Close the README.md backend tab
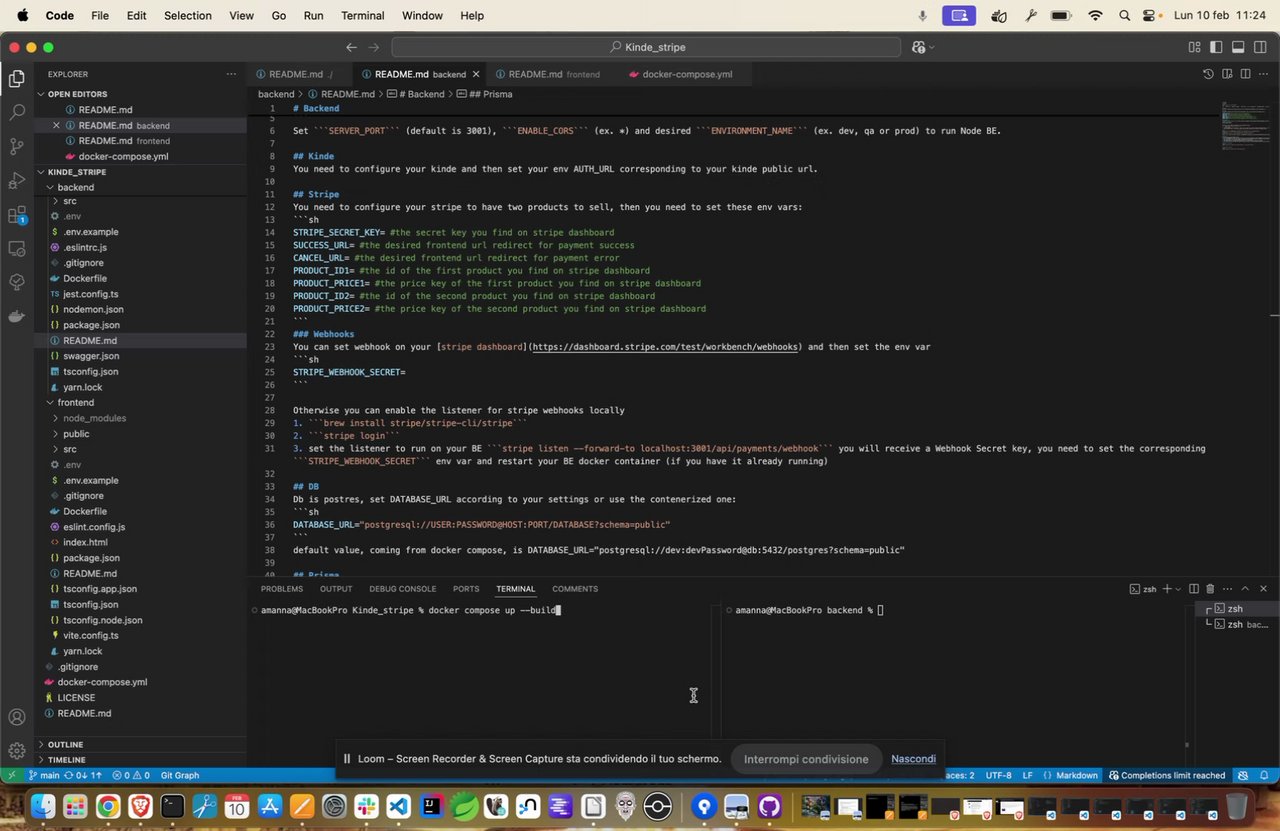 [476, 74]
